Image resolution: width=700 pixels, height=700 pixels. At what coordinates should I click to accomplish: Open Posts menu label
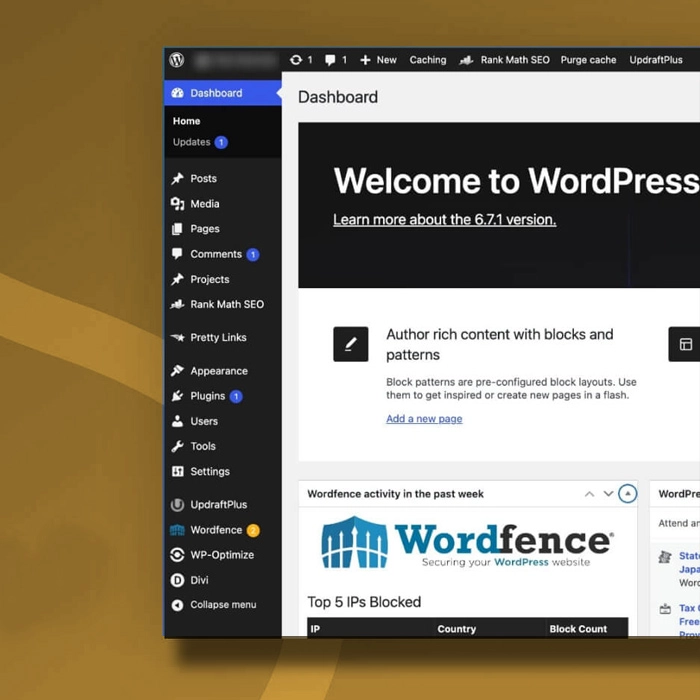pyautogui.click(x=204, y=179)
